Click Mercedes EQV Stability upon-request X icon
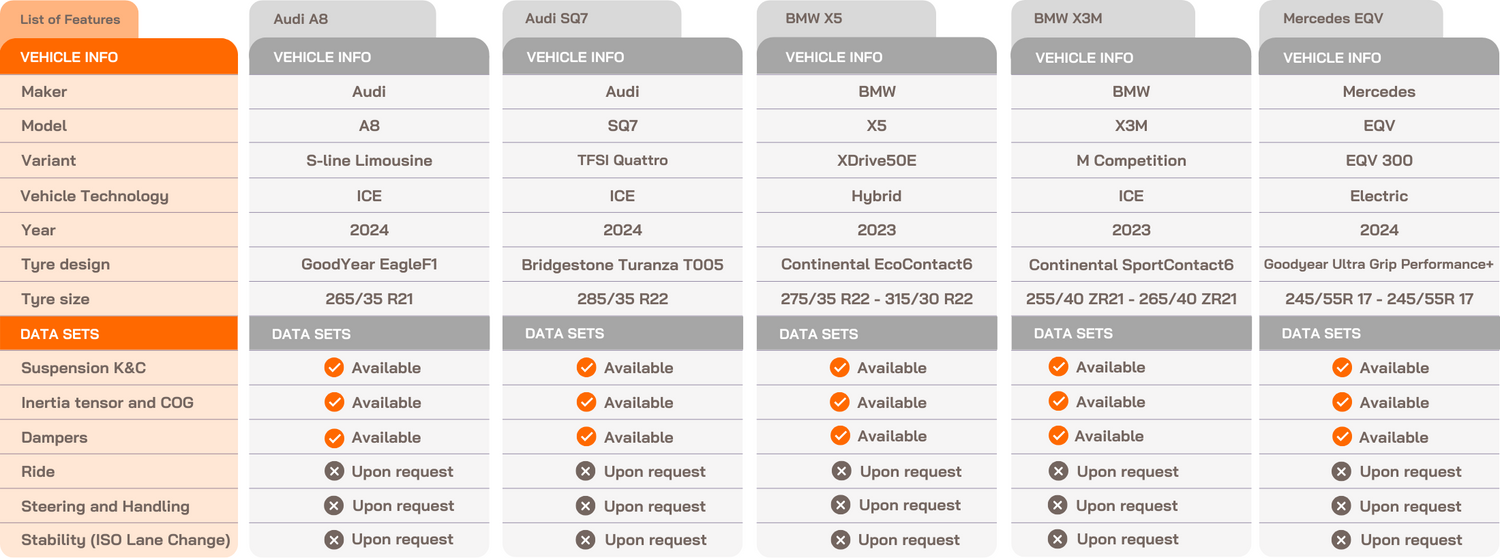The image size is (1500, 558). point(1342,540)
